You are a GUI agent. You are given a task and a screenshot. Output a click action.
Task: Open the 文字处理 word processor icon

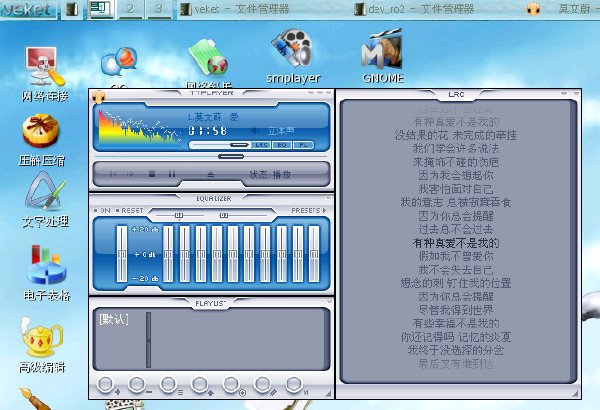pyautogui.click(x=45, y=200)
